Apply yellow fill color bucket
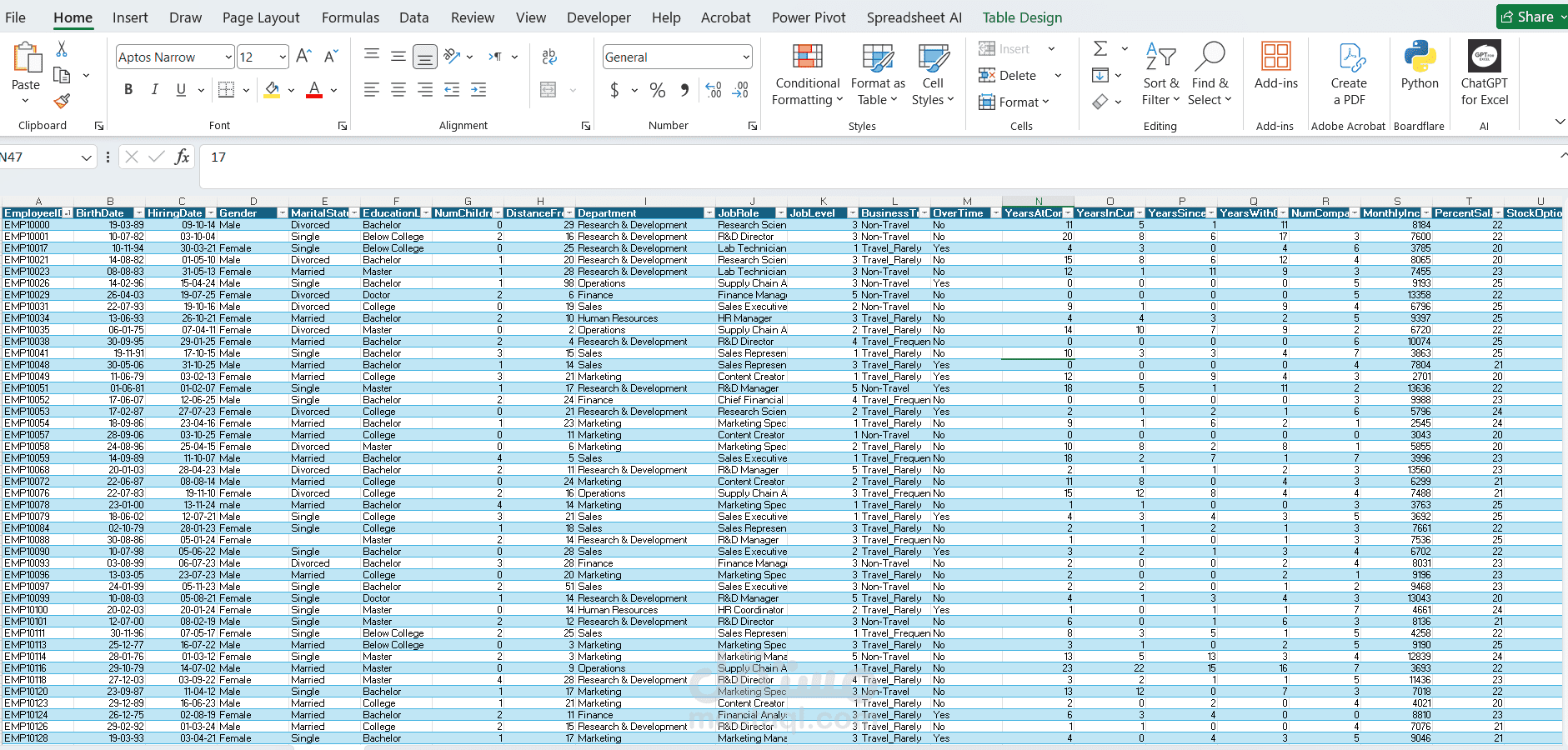1568x750 pixels. point(272,90)
